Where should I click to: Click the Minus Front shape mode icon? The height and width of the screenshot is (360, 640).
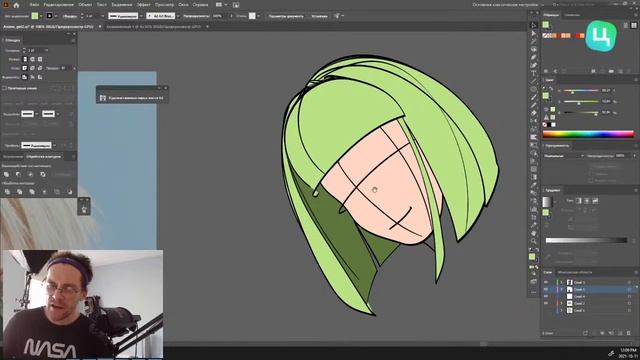click(x=18, y=174)
